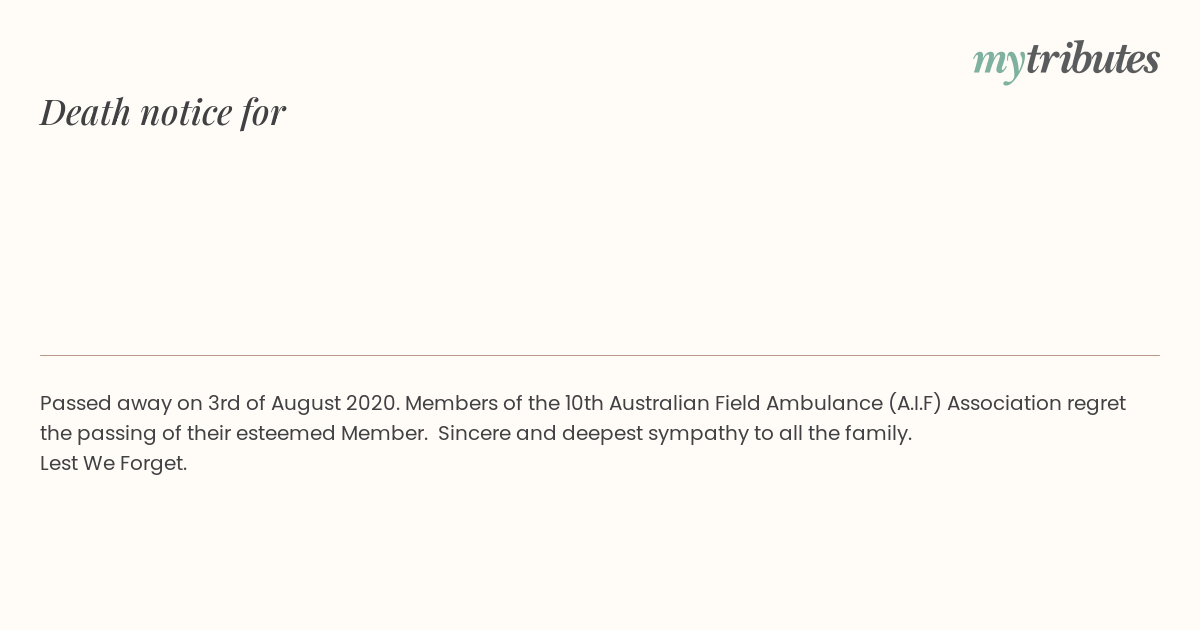
Task: Click the green 'my' in the logo
Action: [999, 64]
